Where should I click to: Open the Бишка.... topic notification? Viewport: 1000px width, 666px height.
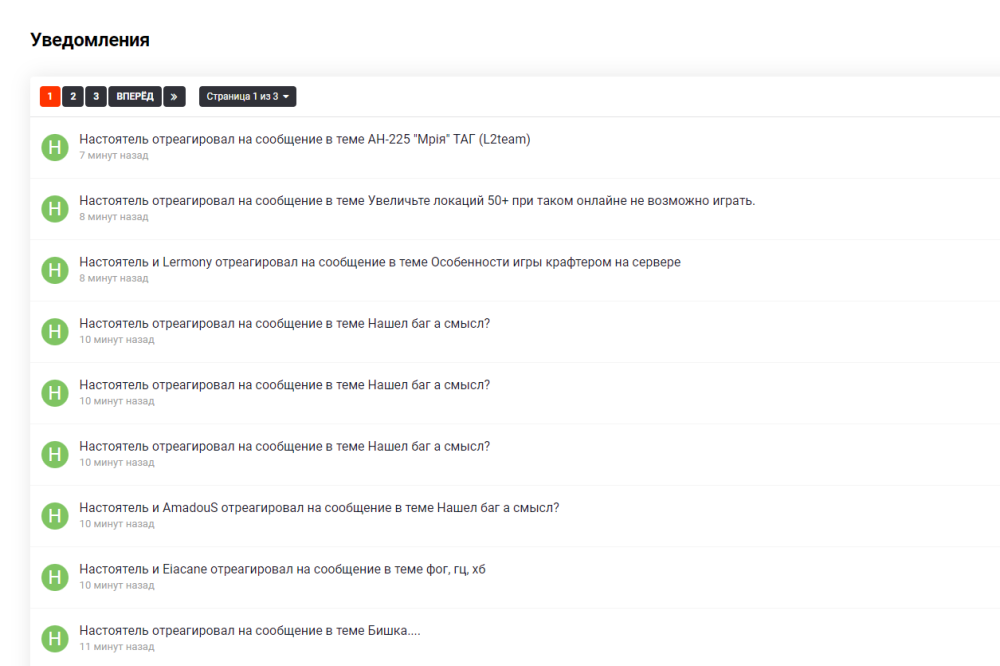pos(249,630)
